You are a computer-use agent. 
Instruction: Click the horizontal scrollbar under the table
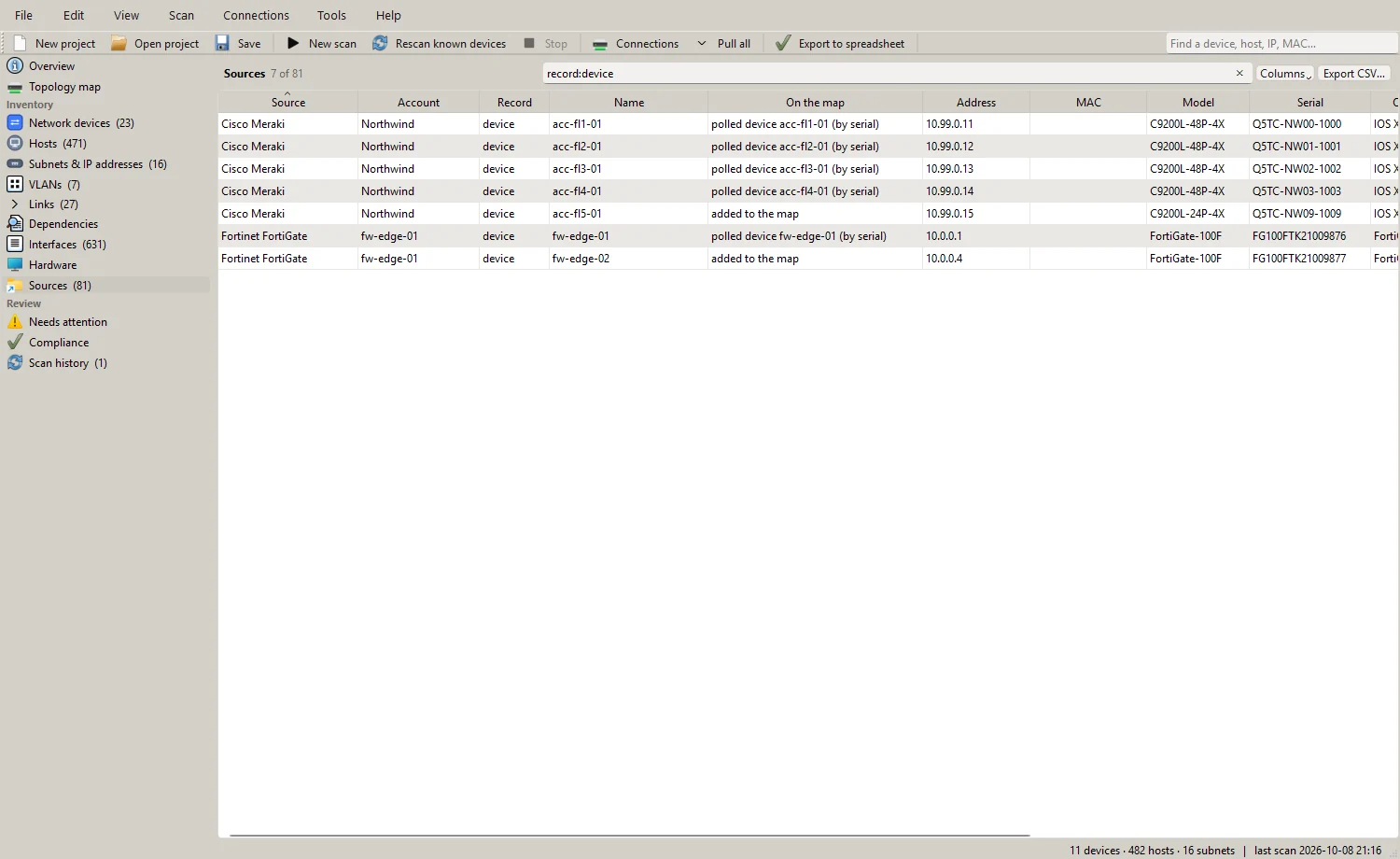630,836
